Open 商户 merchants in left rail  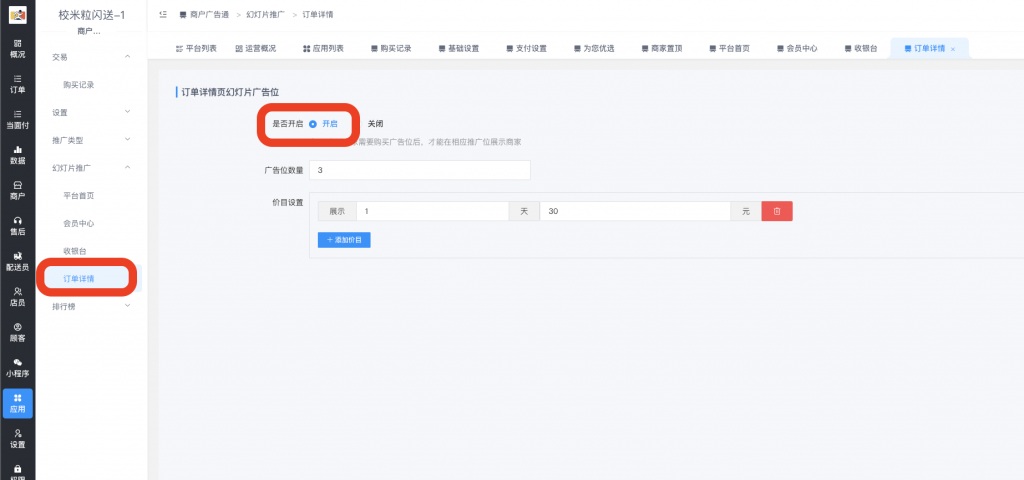click(x=18, y=190)
